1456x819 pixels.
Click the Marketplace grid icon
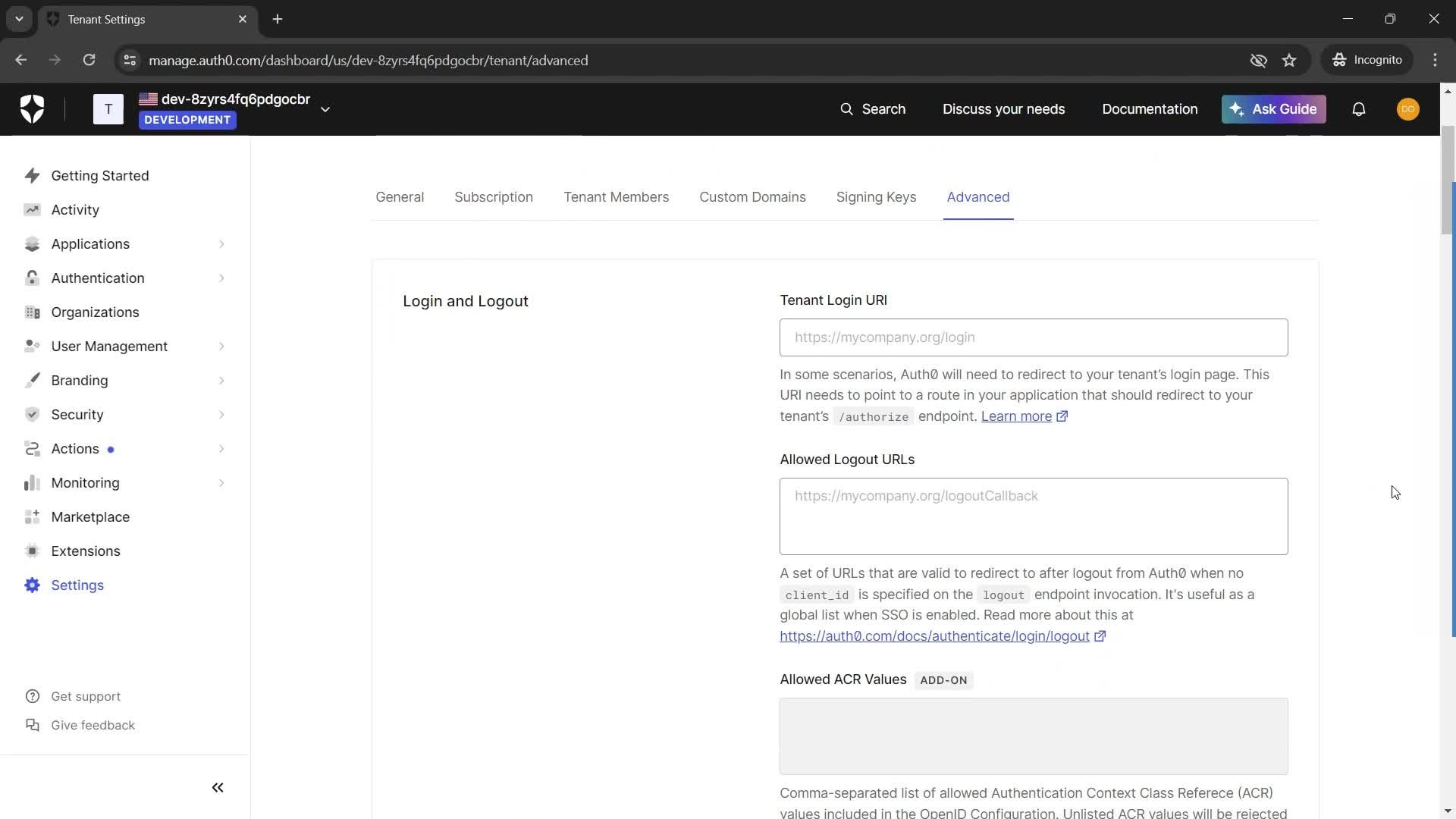pyautogui.click(x=32, y=516)
